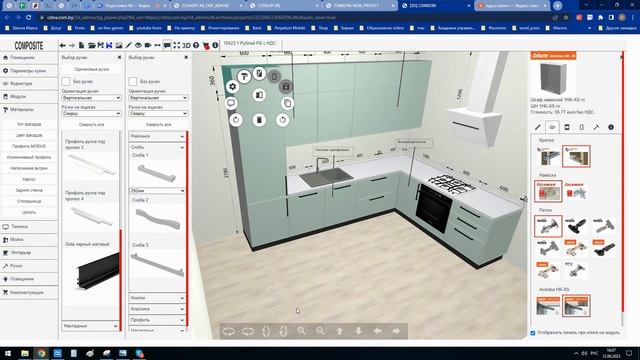The width and height of the screenshot is (640, 360).
Task: Click comment bubble in radial menu
Action: 231,103
